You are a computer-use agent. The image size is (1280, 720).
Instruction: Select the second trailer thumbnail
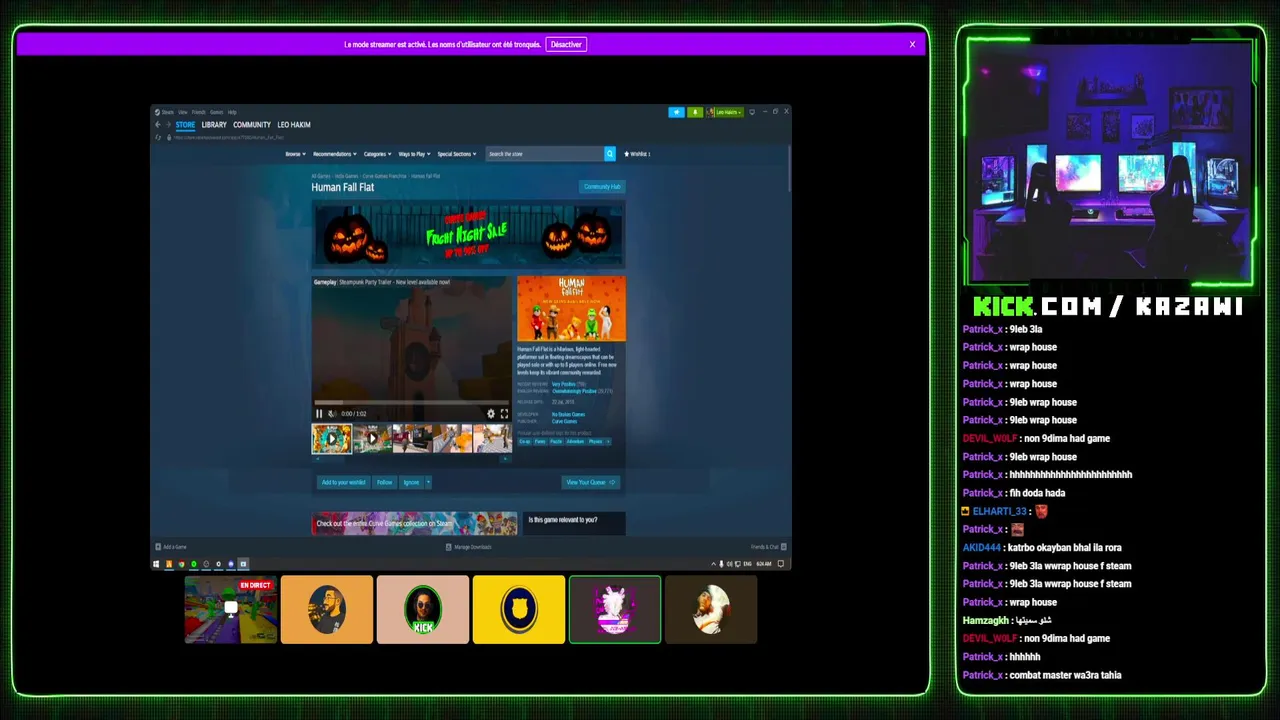[x=372, y=438]
